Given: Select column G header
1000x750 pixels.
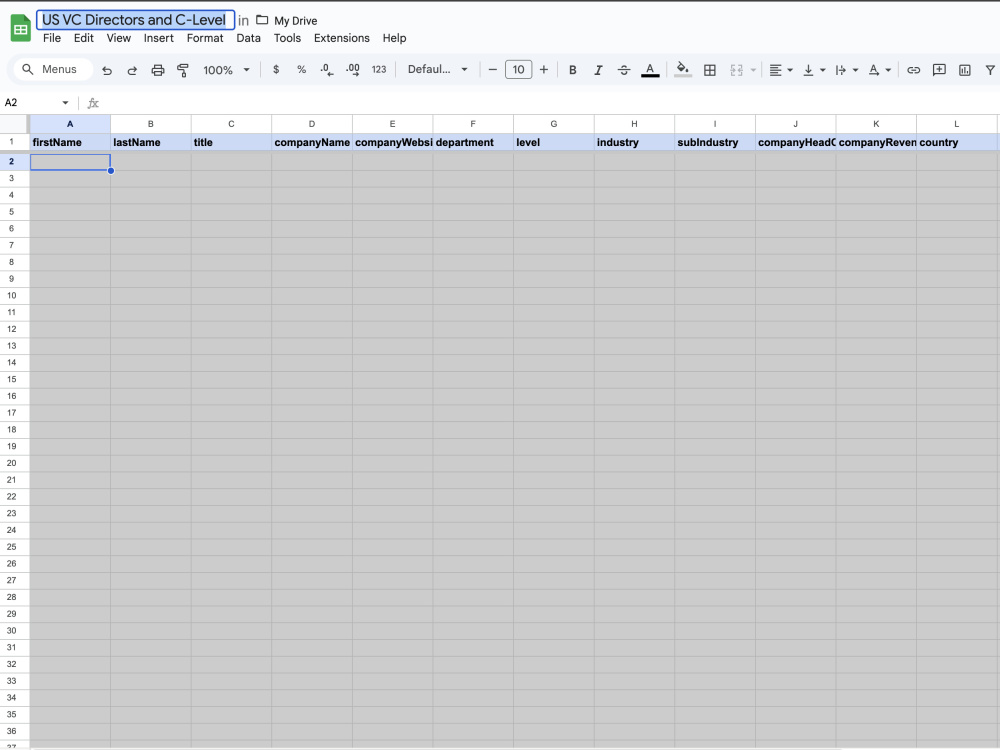Looking at the screenshot, I should (x=554, y=124).
